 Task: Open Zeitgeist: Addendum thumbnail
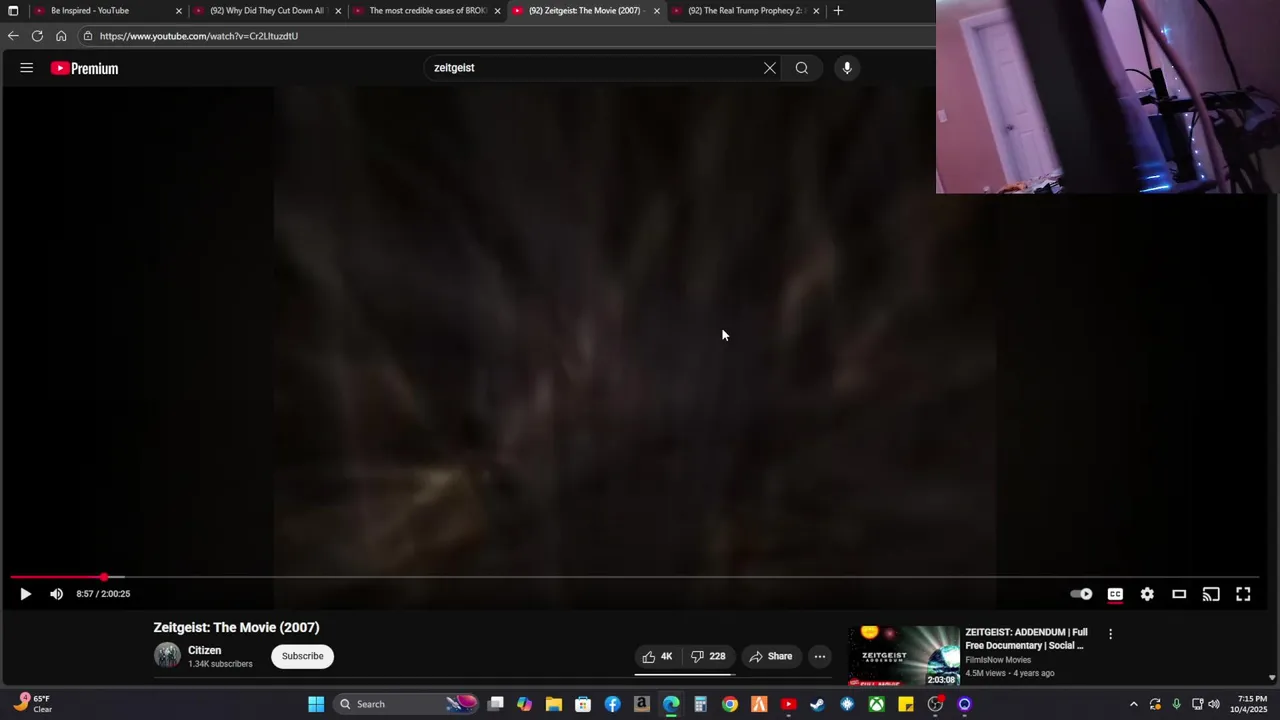(904, 656)
